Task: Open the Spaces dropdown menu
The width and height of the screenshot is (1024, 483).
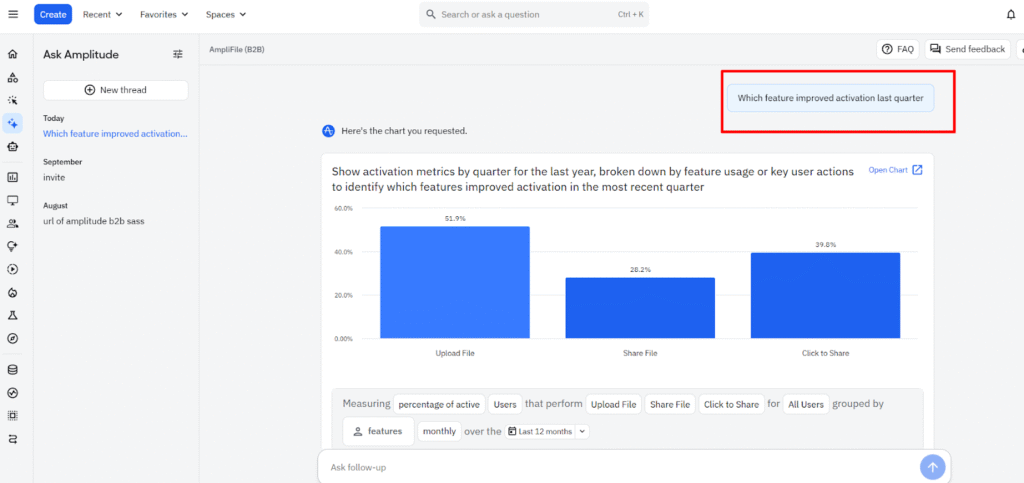Action: [226, 15]
